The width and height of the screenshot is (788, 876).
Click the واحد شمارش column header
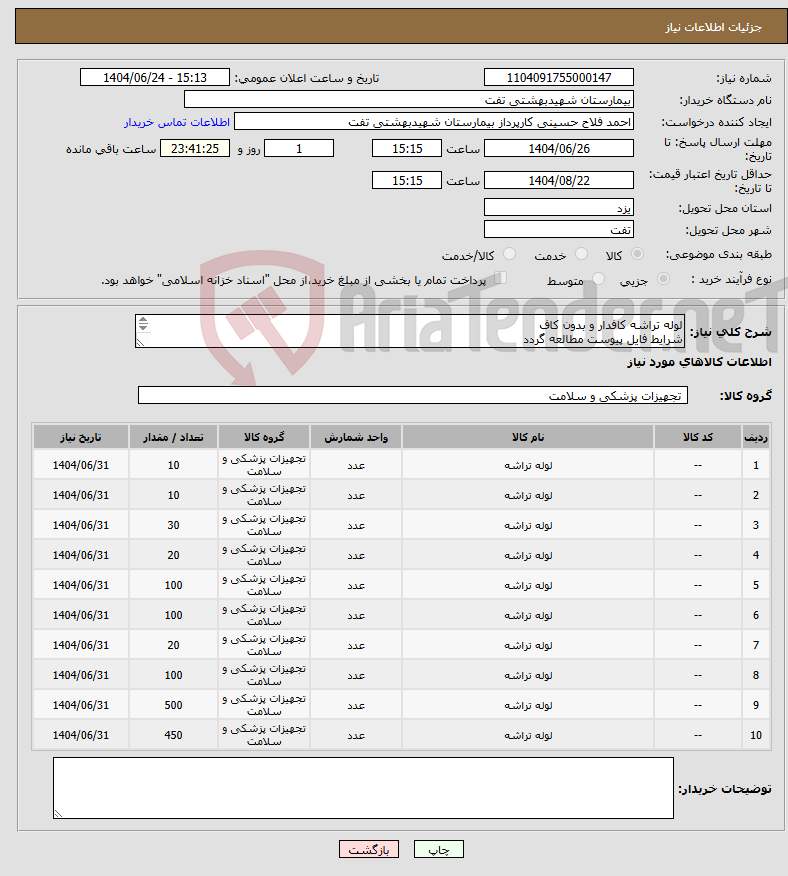point(356,437)
